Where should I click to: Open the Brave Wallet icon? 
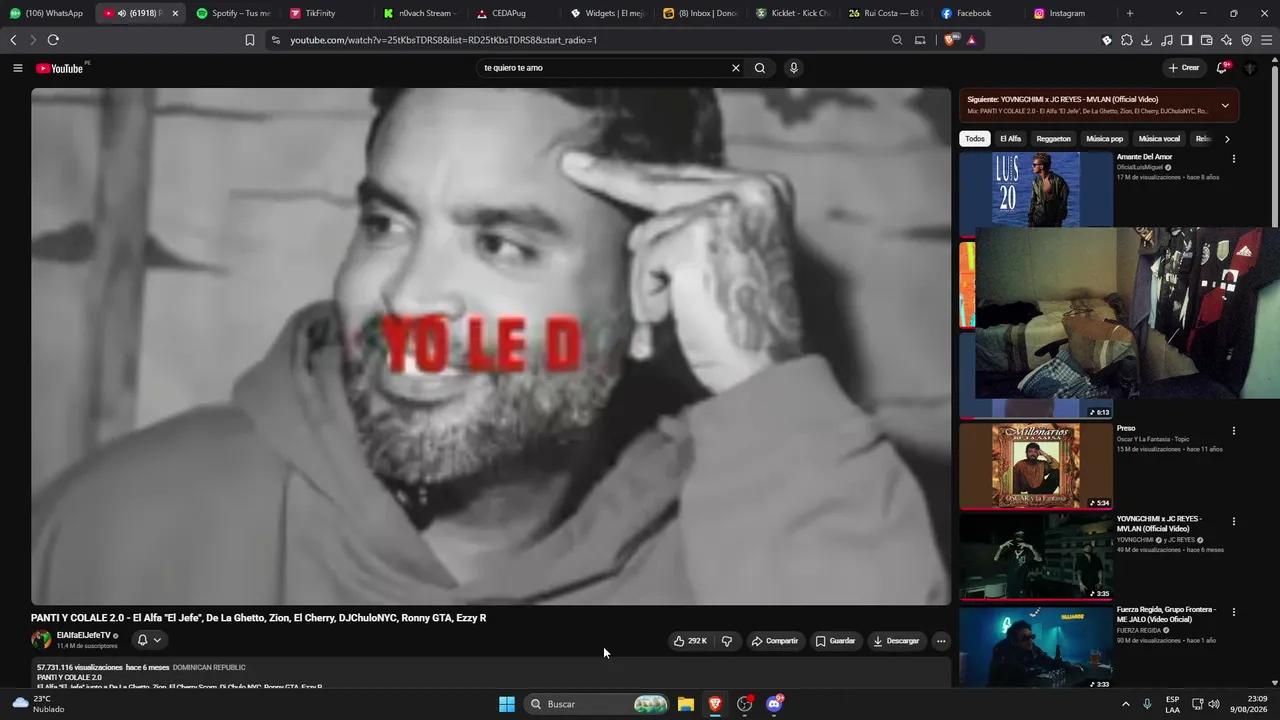pyautogui.click(x=1207, y=40)
